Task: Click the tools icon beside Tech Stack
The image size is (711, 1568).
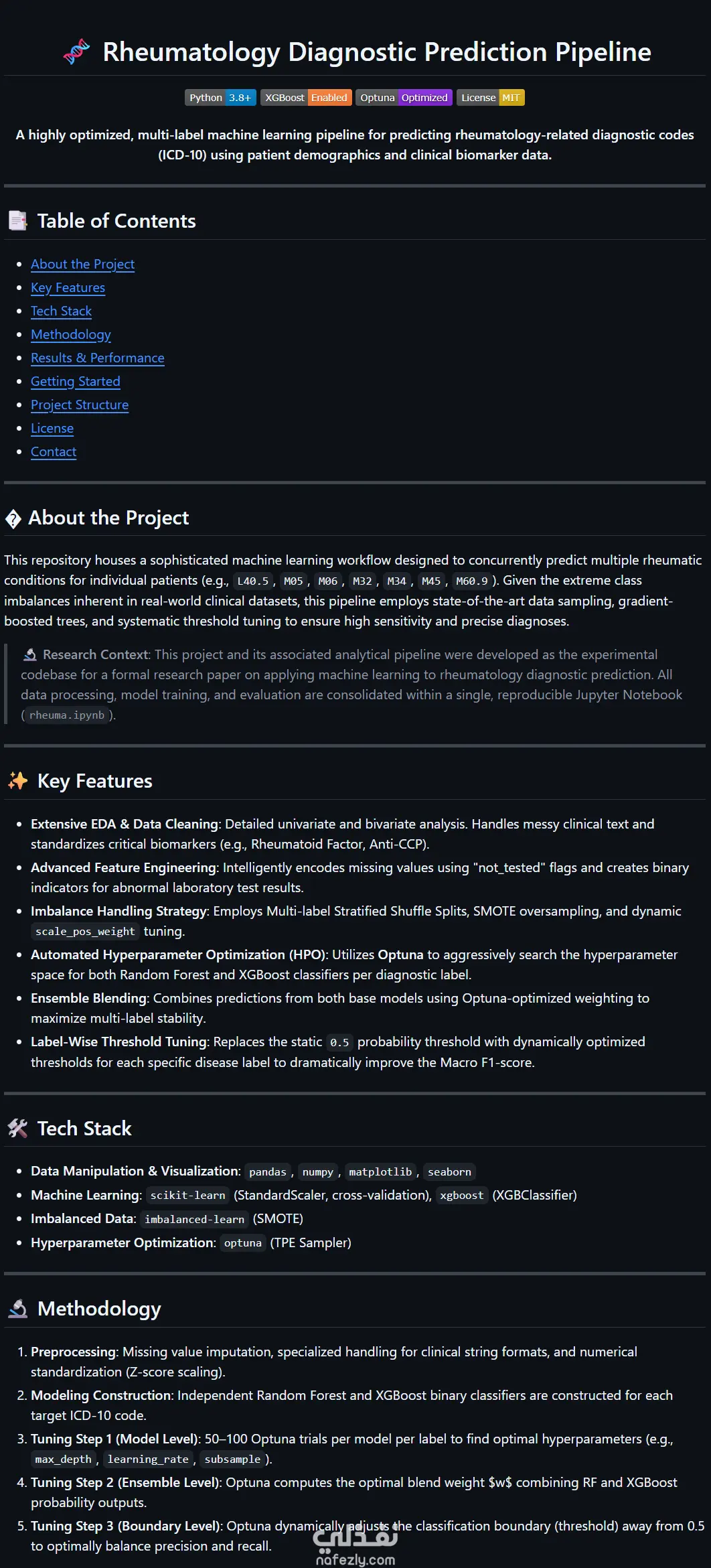Action: (17, 1129)
